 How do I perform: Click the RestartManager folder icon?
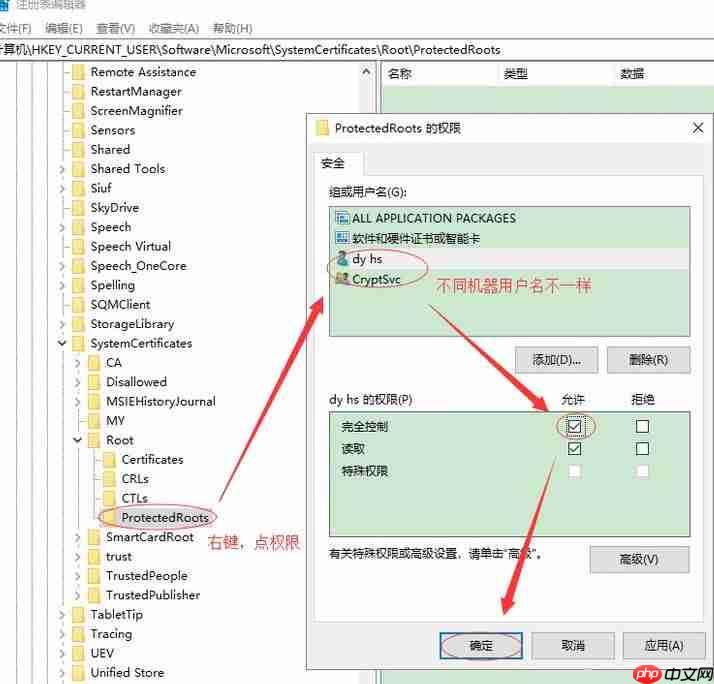pos(78,92)
